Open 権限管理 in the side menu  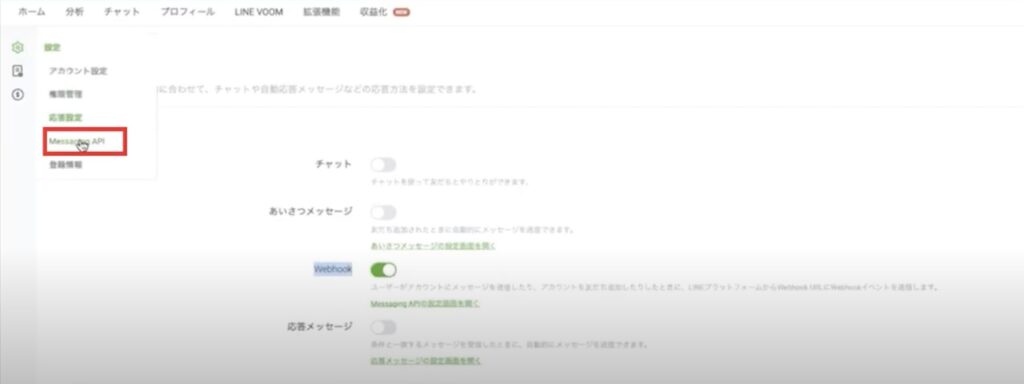pos(65,94)
